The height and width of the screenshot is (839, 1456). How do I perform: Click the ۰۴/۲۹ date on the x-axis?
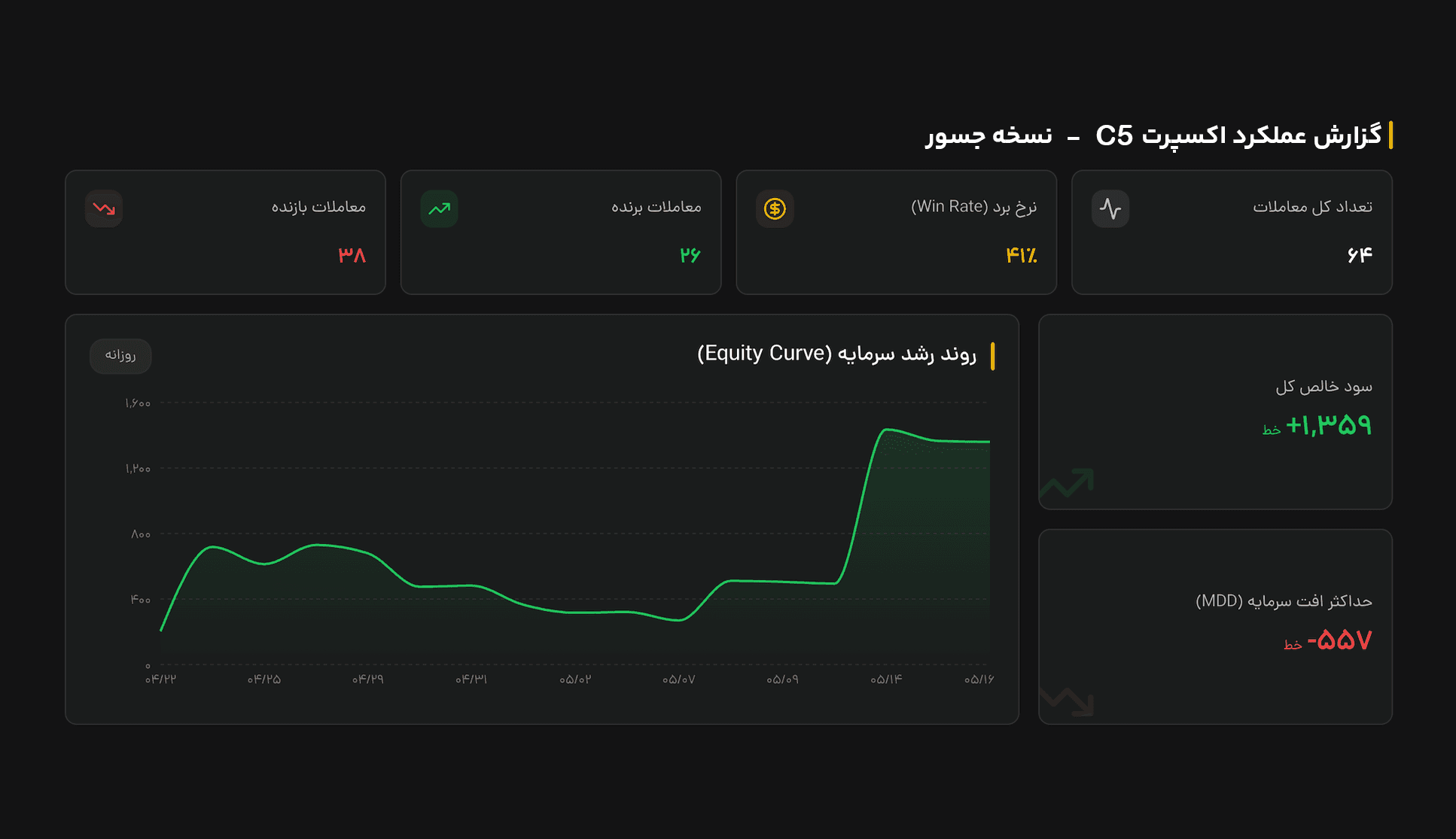pyautogui.click(x=367, y=679)
